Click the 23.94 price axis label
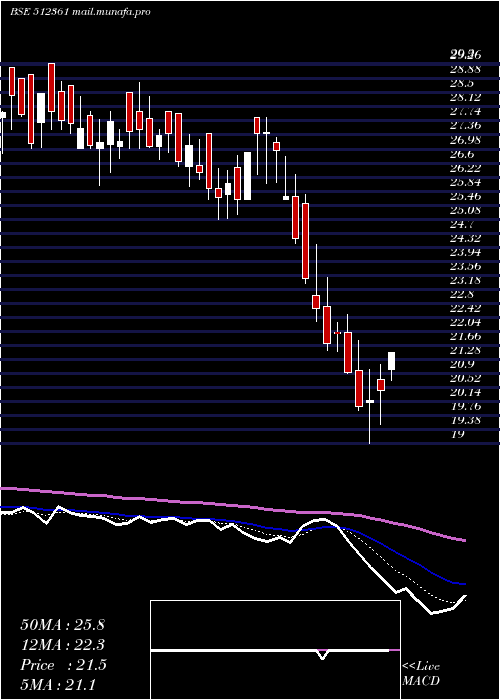 click(x=465, y=252)
